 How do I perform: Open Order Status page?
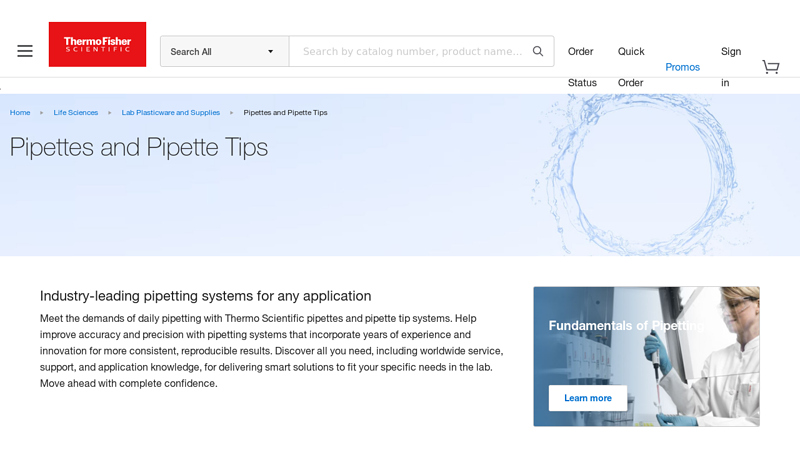pyautogui.click(x=582, y=67)
